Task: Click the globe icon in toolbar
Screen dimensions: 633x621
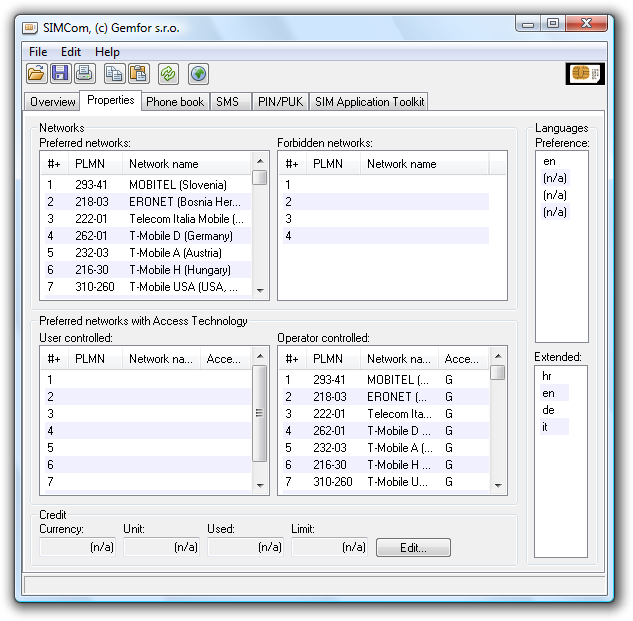Action: click(198, 73)
